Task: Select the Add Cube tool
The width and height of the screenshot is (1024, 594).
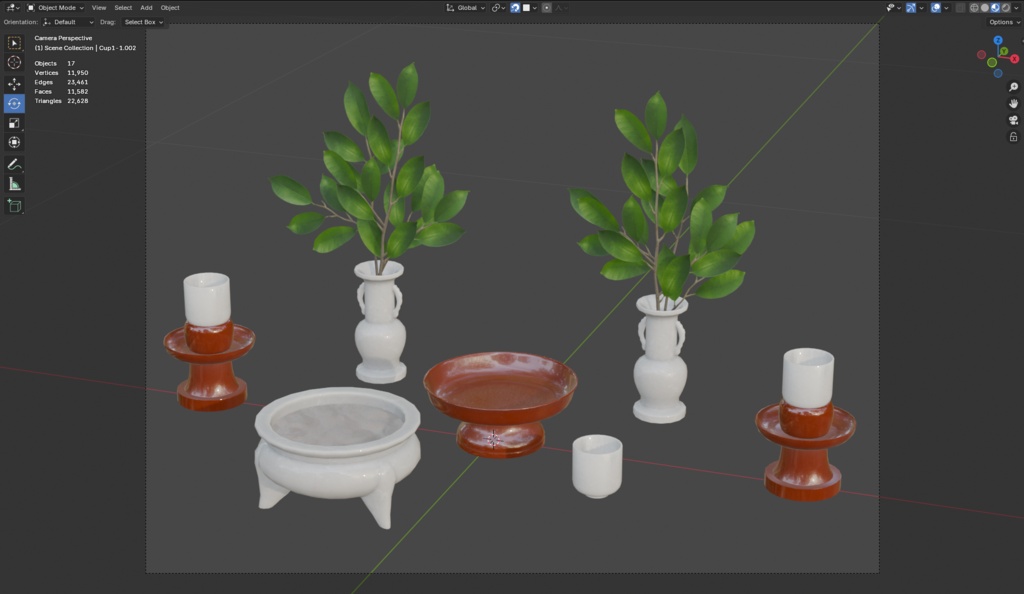Action: pyautogui.click(x=14, y=206)
